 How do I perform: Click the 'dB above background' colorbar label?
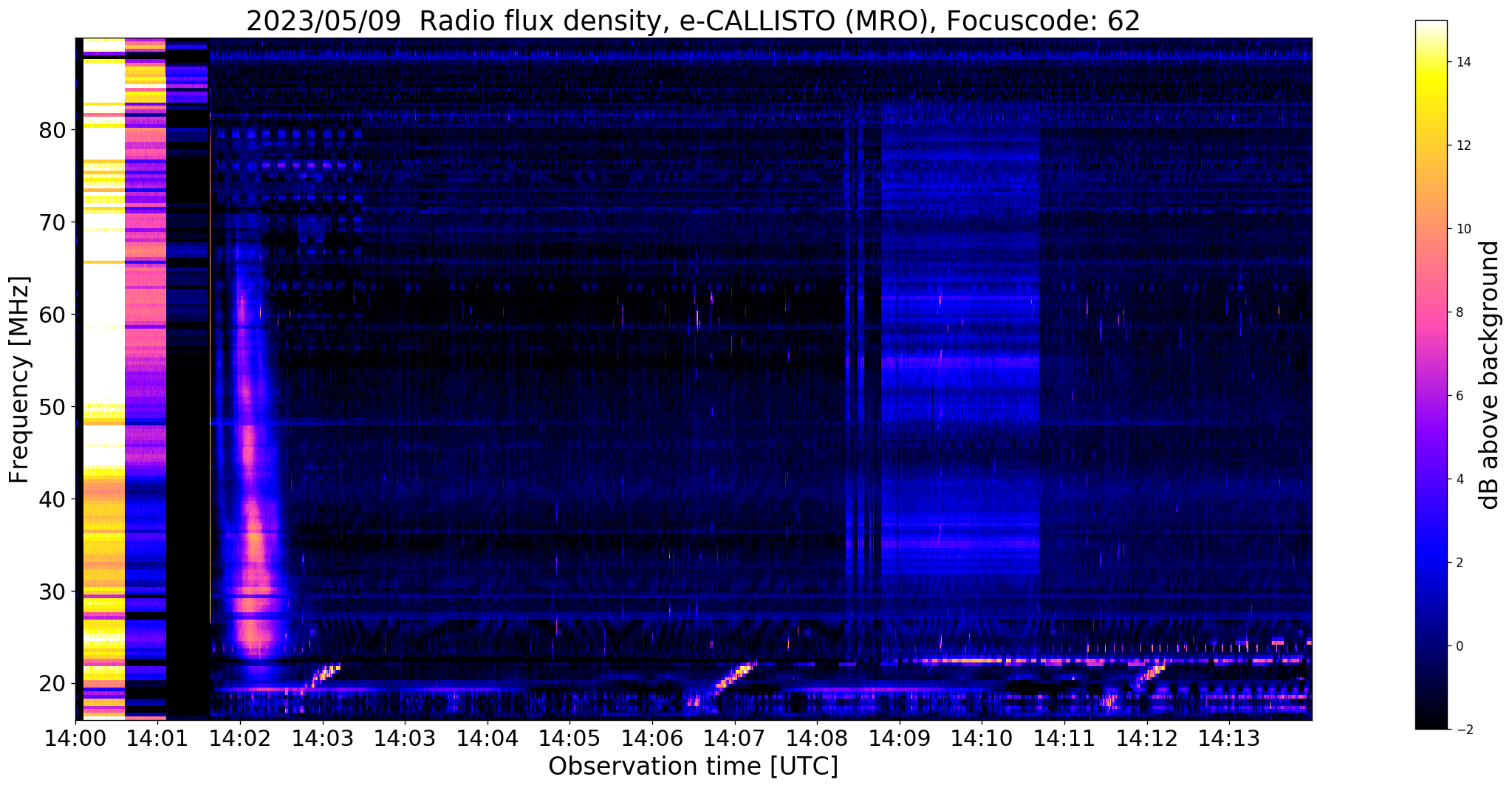point(1490,375)
